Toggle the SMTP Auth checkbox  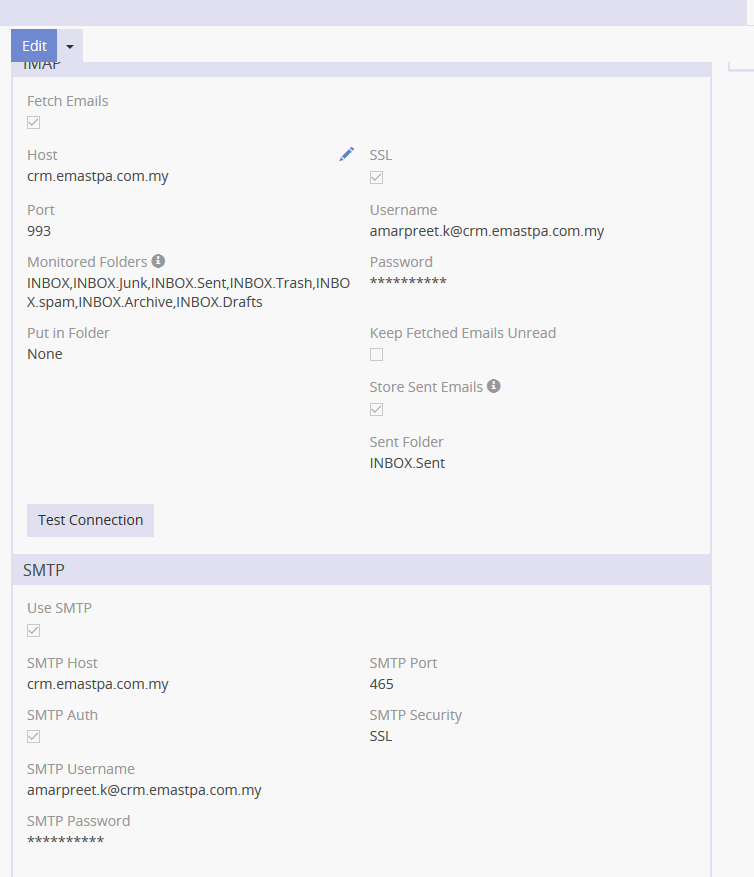[x=34, y=737]
